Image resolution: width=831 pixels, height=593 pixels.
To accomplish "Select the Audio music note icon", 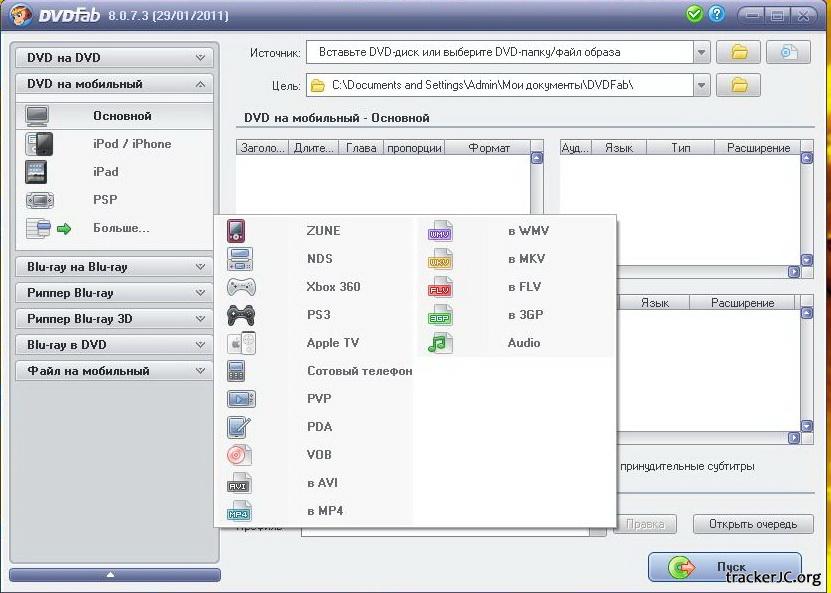I will tap(441, 343).
